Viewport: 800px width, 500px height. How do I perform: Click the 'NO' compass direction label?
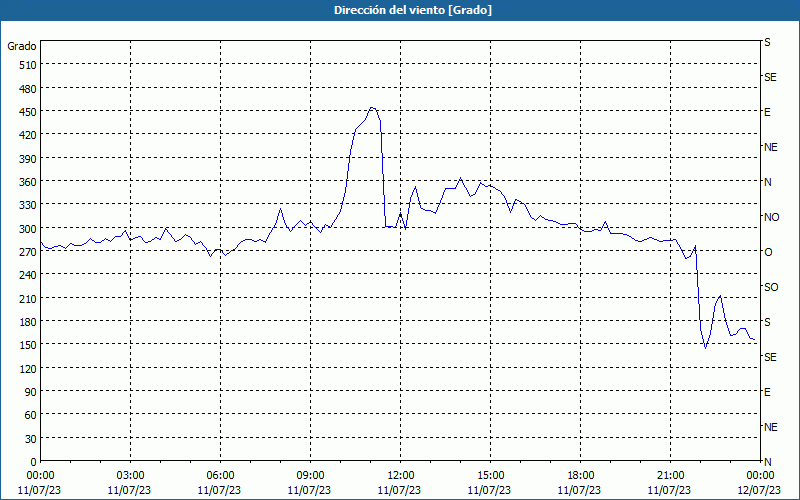(x=771, y=217)
